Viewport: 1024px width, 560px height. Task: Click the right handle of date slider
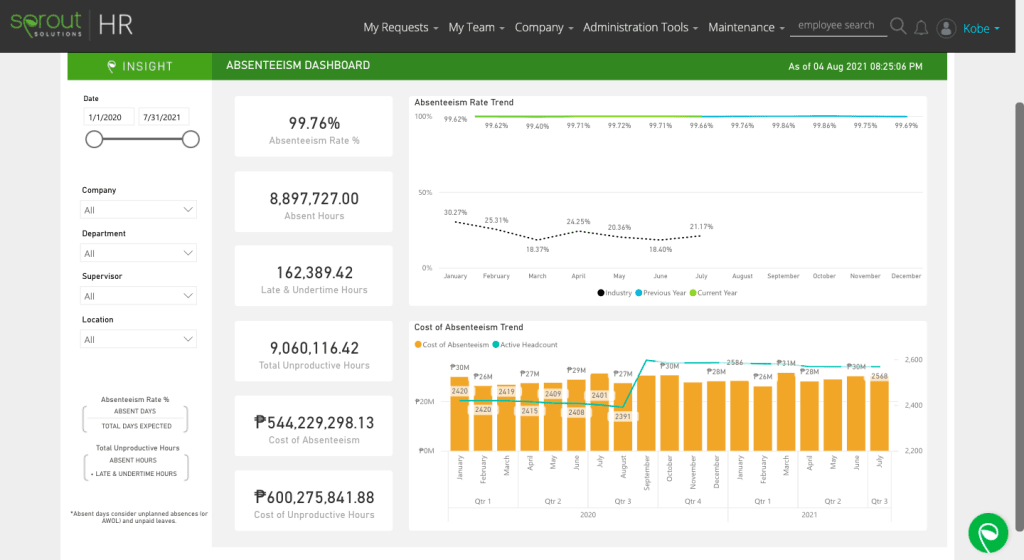191,139
